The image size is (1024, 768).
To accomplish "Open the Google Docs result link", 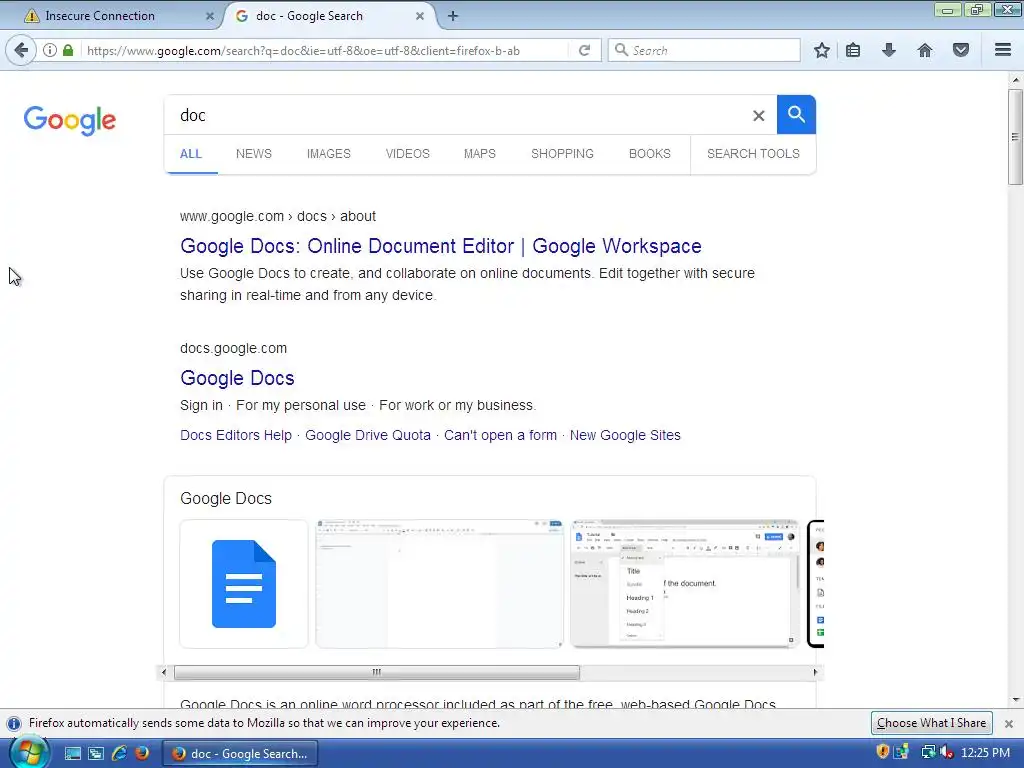I will point(237,378).
